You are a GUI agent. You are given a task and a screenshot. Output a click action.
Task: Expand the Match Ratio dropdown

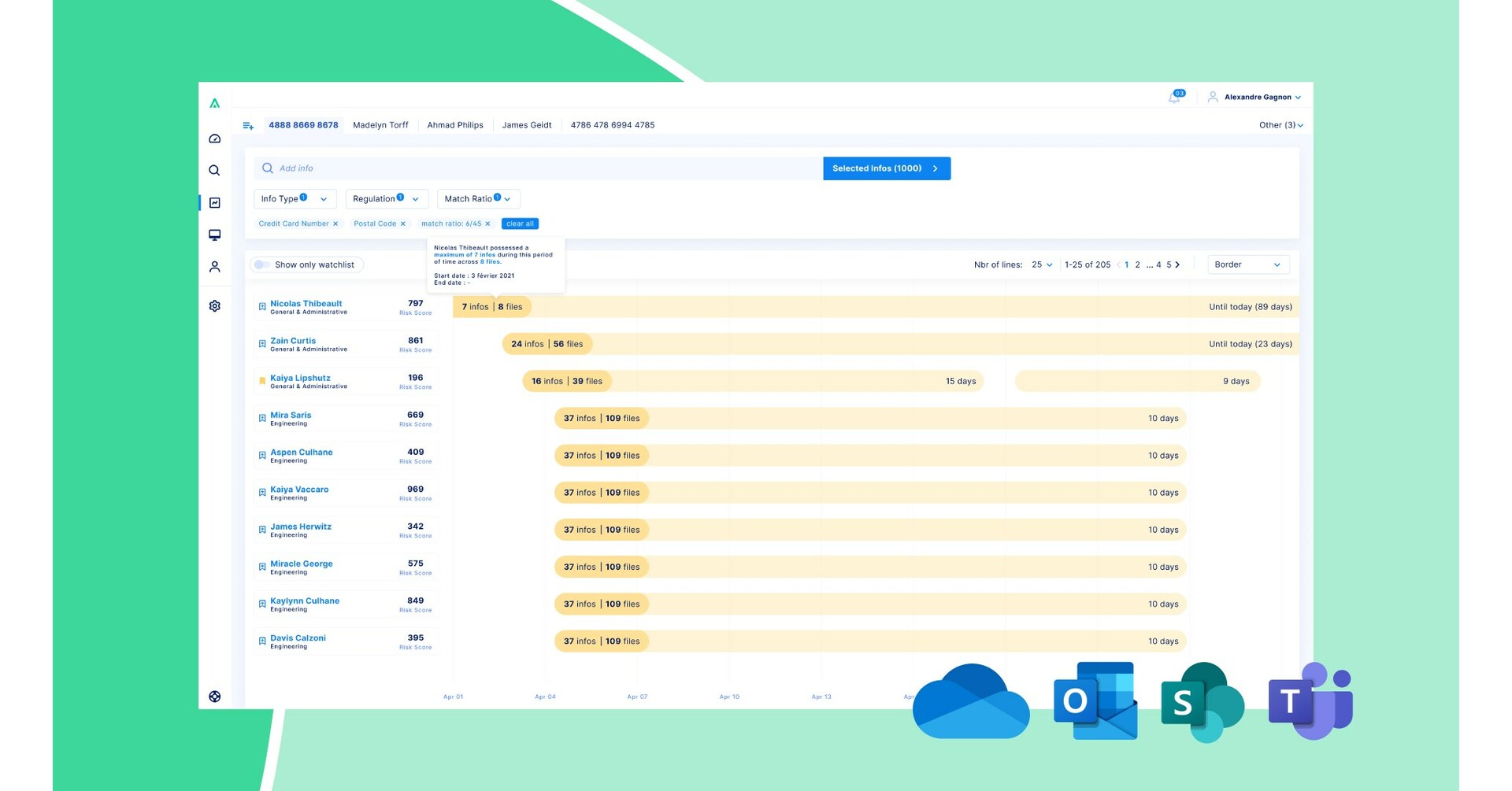(476, 198)
